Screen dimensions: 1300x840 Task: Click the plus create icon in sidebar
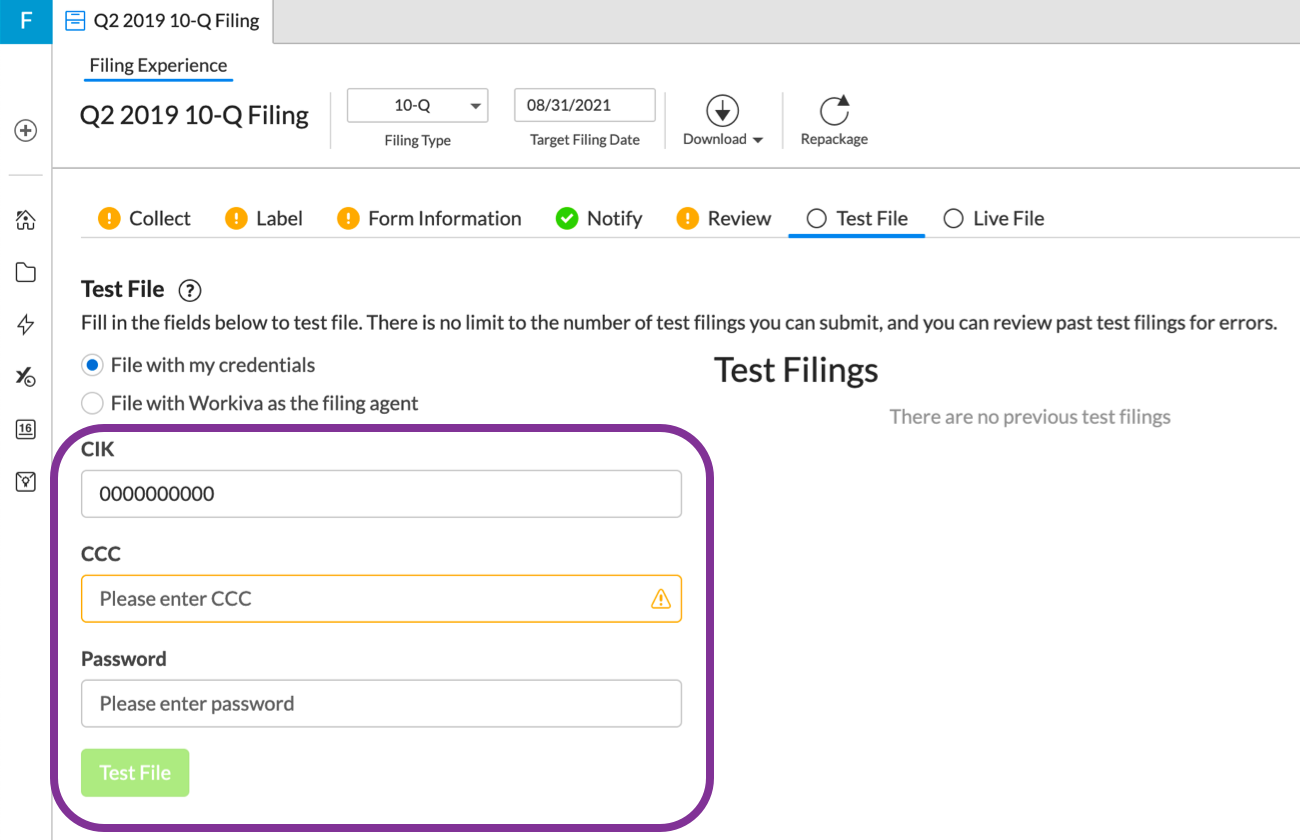click(x=26, y=130)
